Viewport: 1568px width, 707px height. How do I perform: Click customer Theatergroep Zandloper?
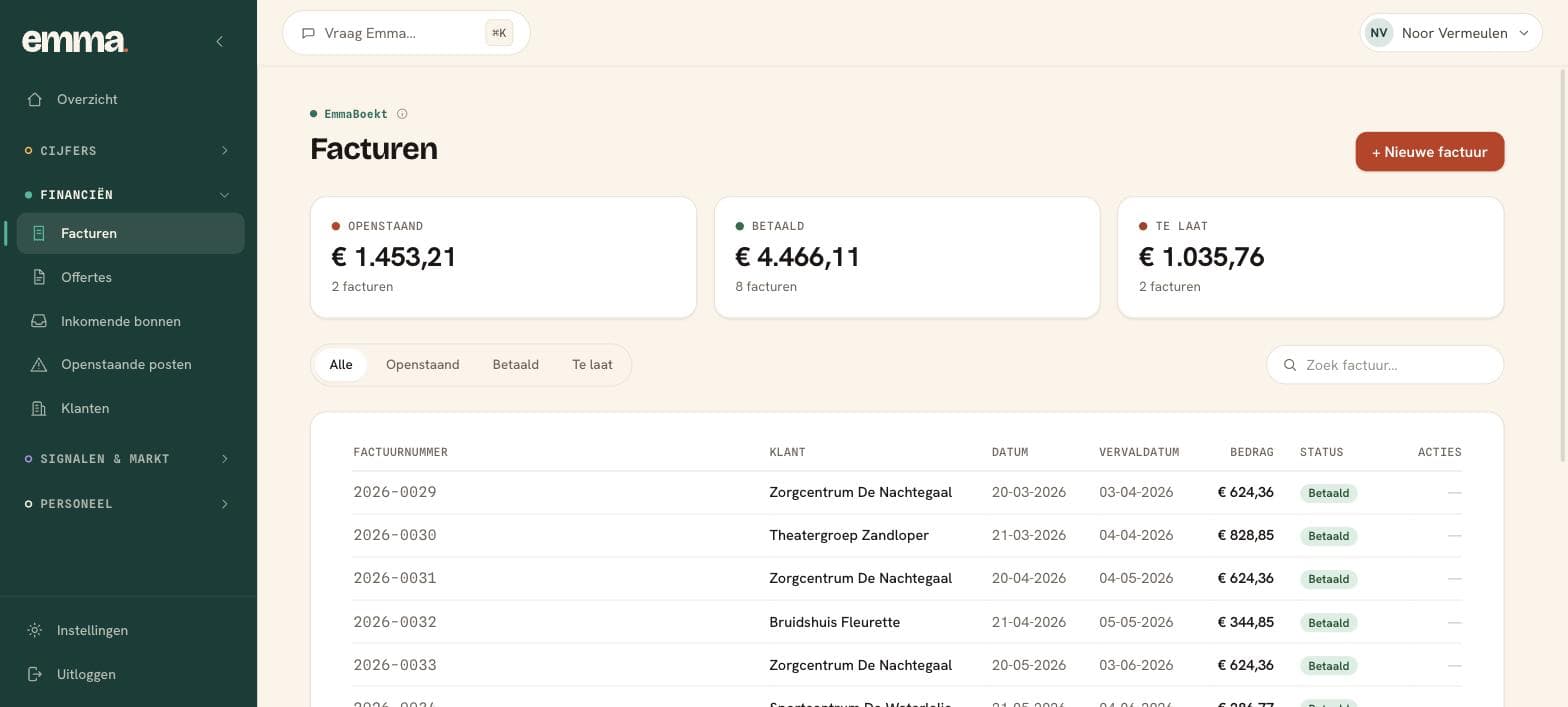click(x=849, y=535)
